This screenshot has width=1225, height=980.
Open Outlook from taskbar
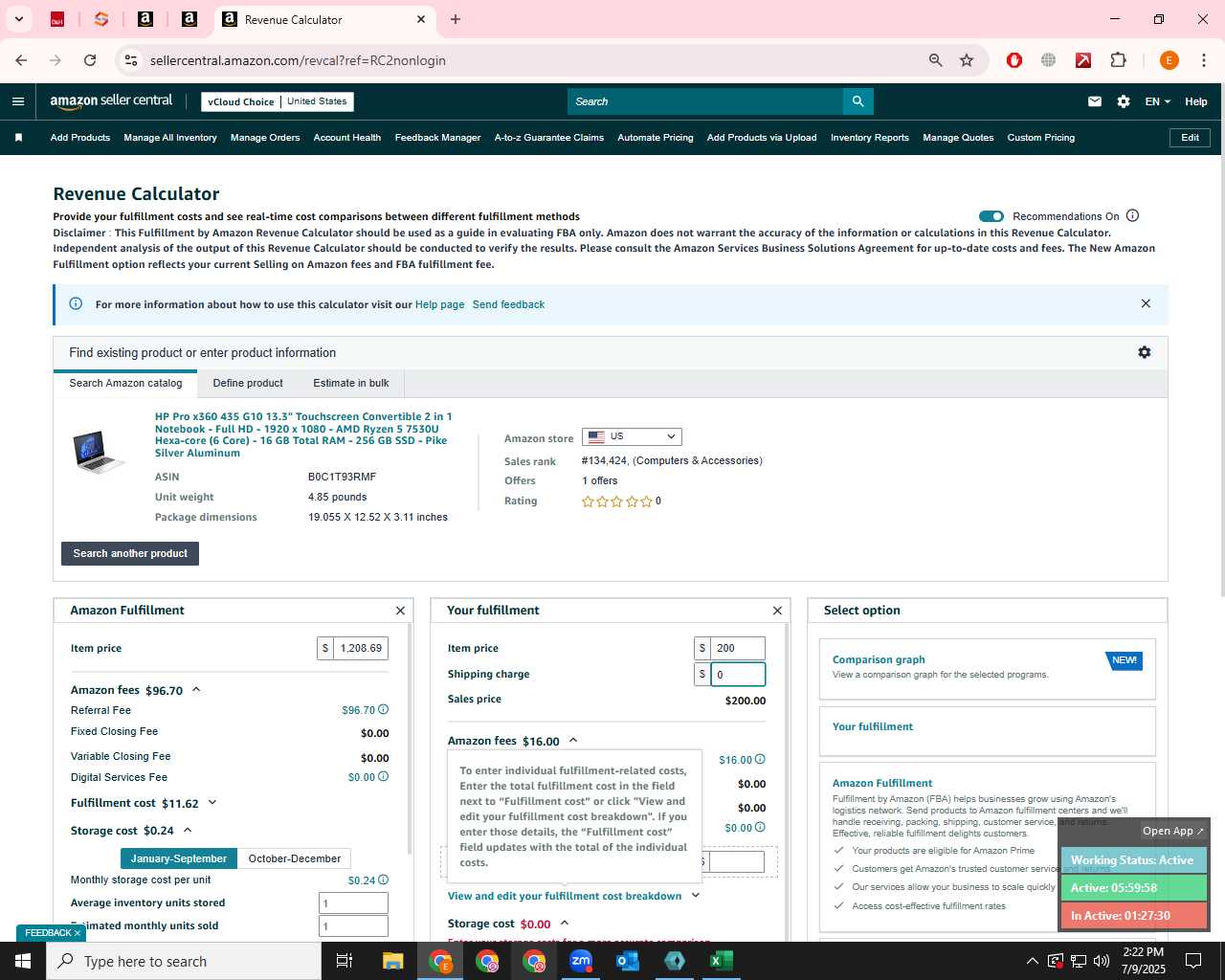tap(628, 961)
